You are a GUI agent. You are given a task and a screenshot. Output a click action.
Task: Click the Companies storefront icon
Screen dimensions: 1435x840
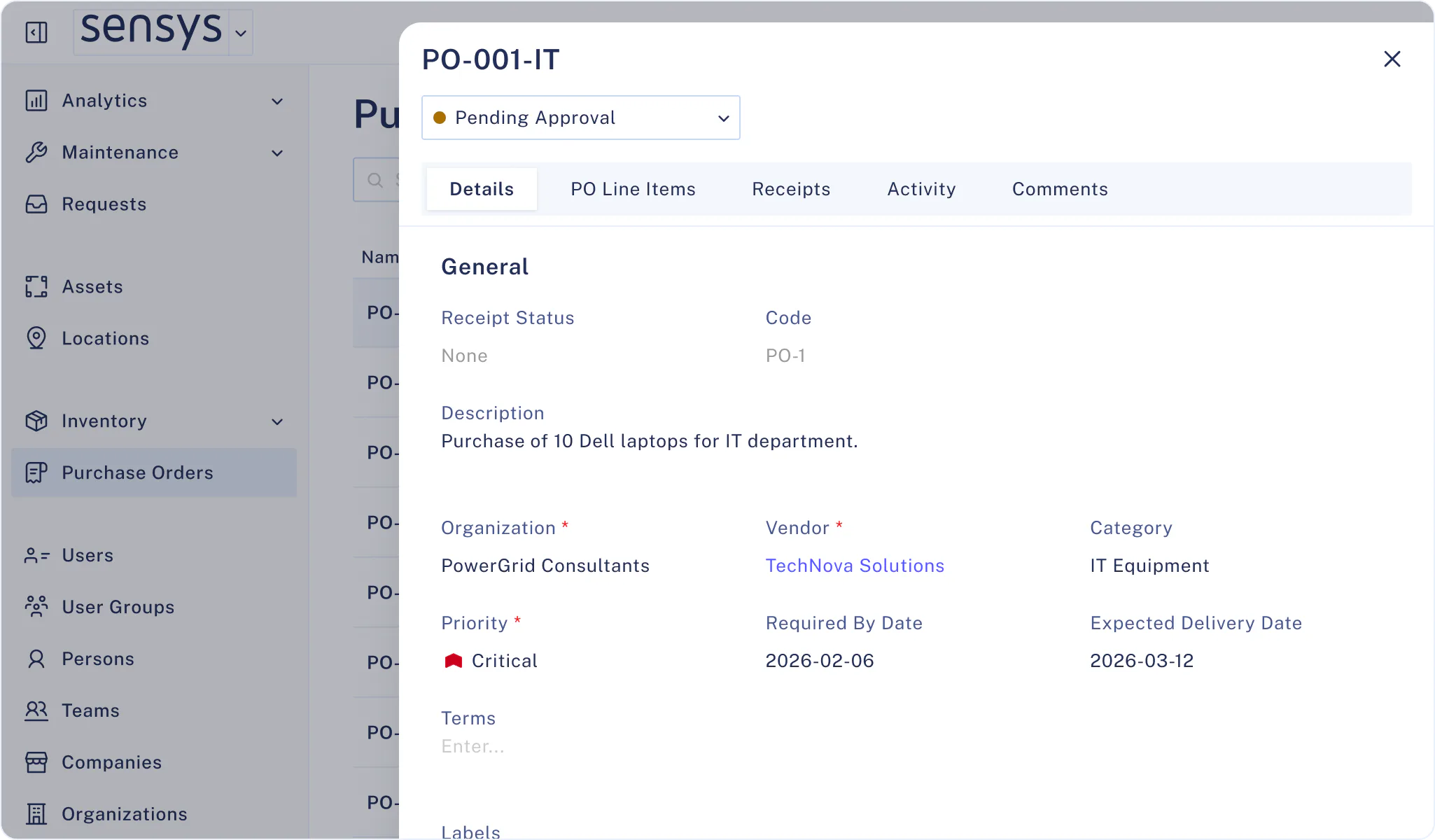(36, 763)
